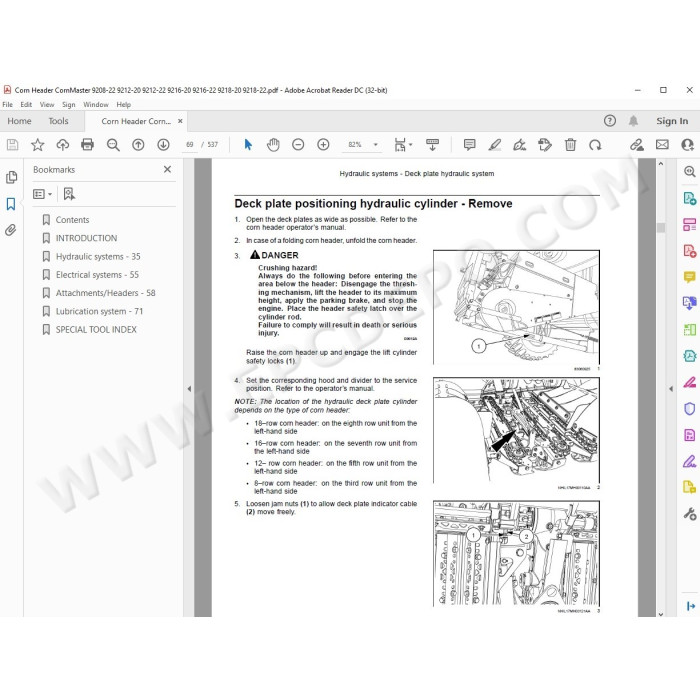Click the stamp tool icon
This screenshot has height=700, width=700.
[545, 145]
